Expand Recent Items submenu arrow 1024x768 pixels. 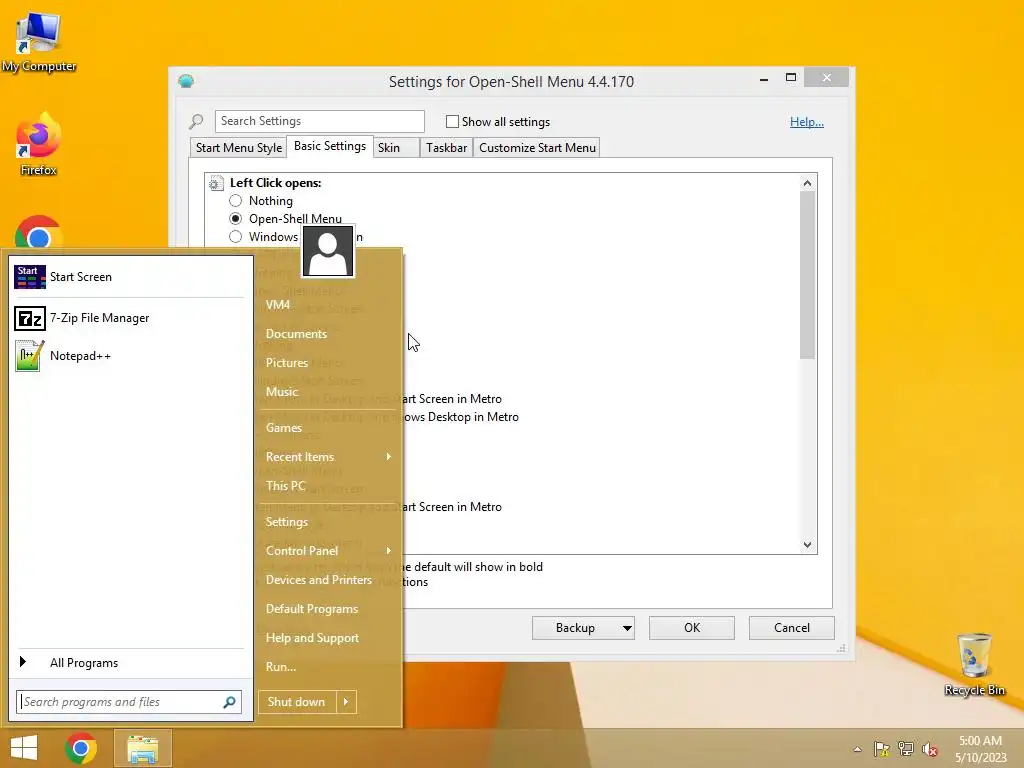389,456
